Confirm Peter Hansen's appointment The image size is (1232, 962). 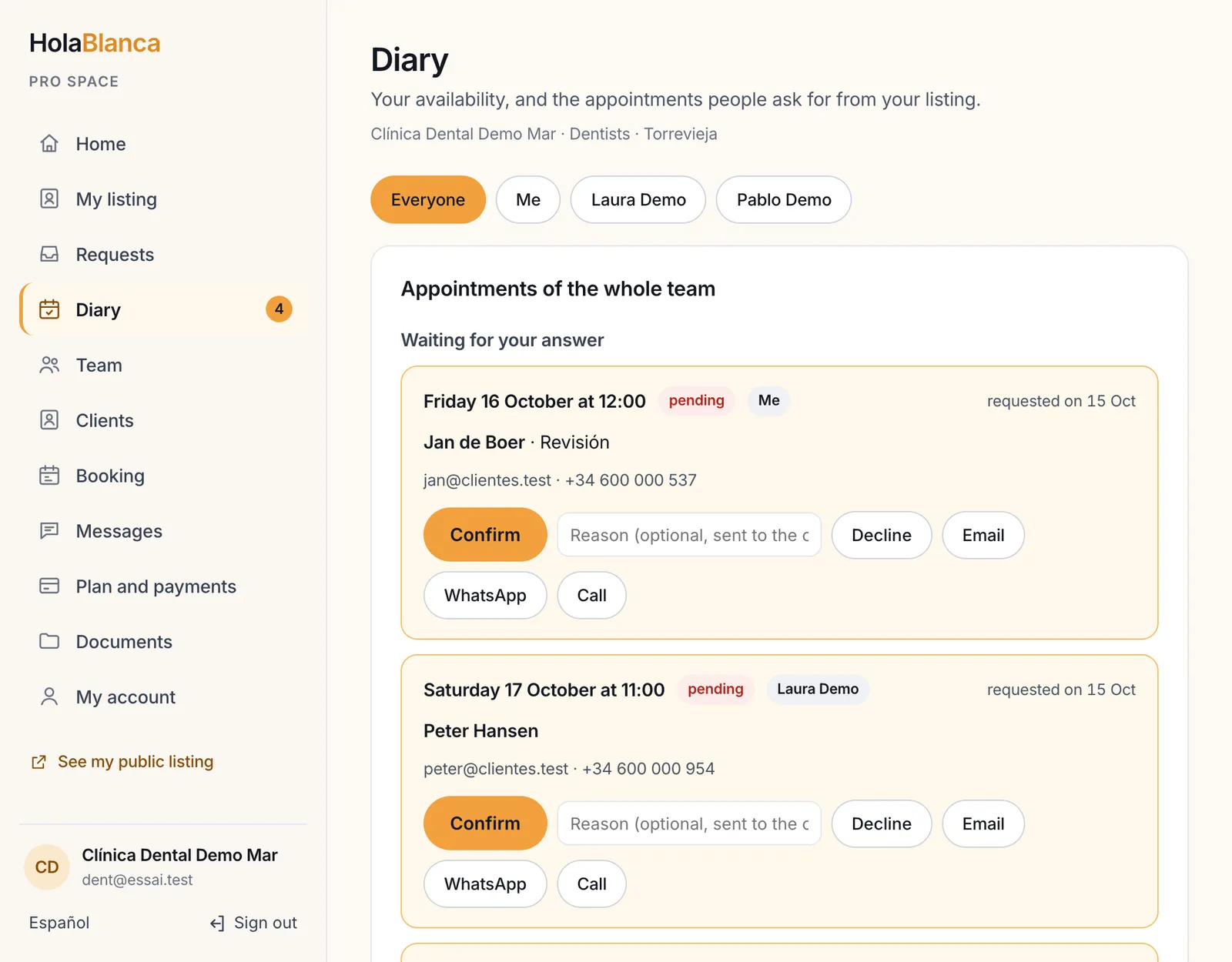point(485,823)
